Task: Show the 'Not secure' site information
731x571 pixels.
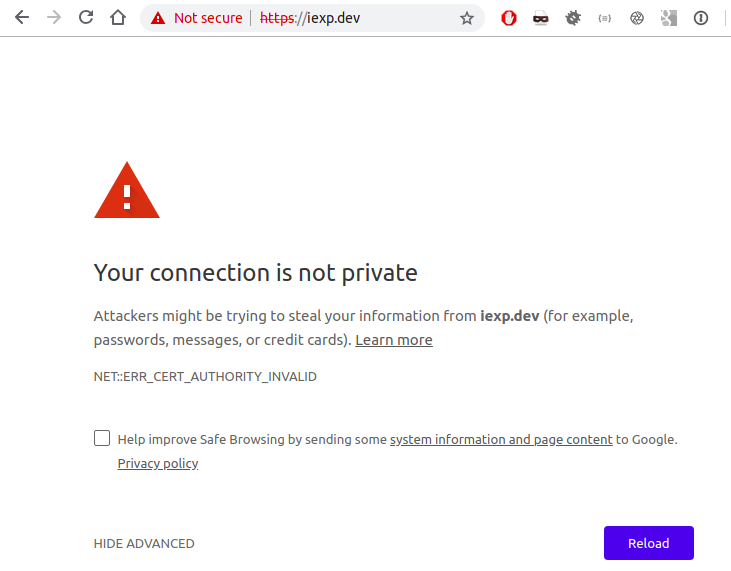Action: [x=196, y=18]
